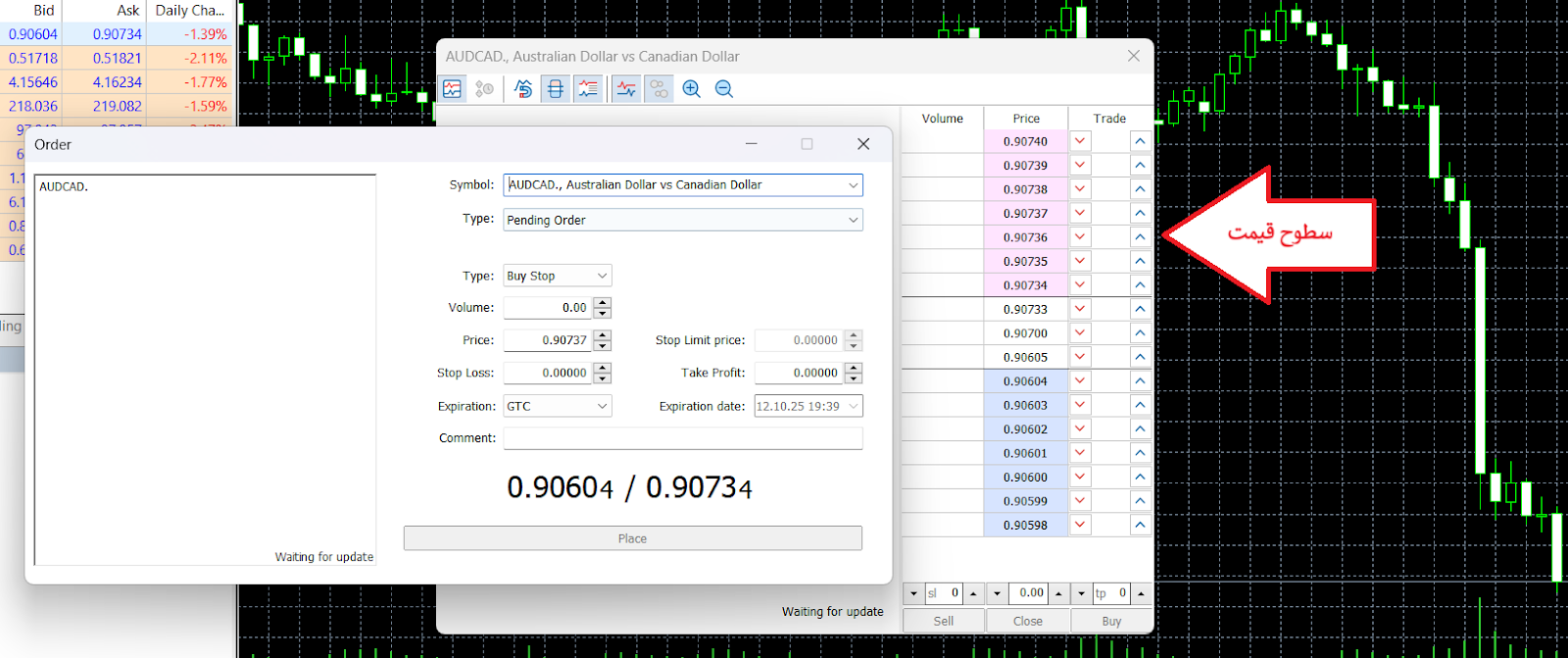
Task: Zoom in using the plus magnifier
Action: click(x=691, y=89)
